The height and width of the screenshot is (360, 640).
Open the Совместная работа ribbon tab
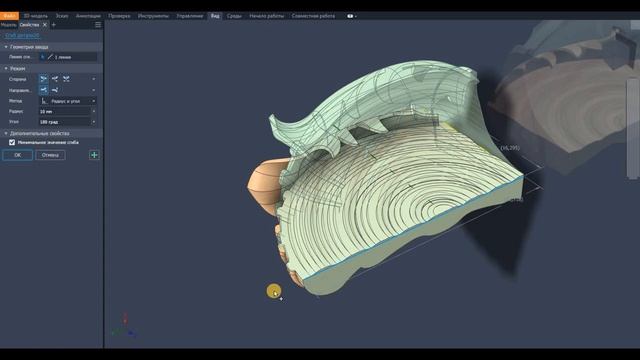[313, 16]
